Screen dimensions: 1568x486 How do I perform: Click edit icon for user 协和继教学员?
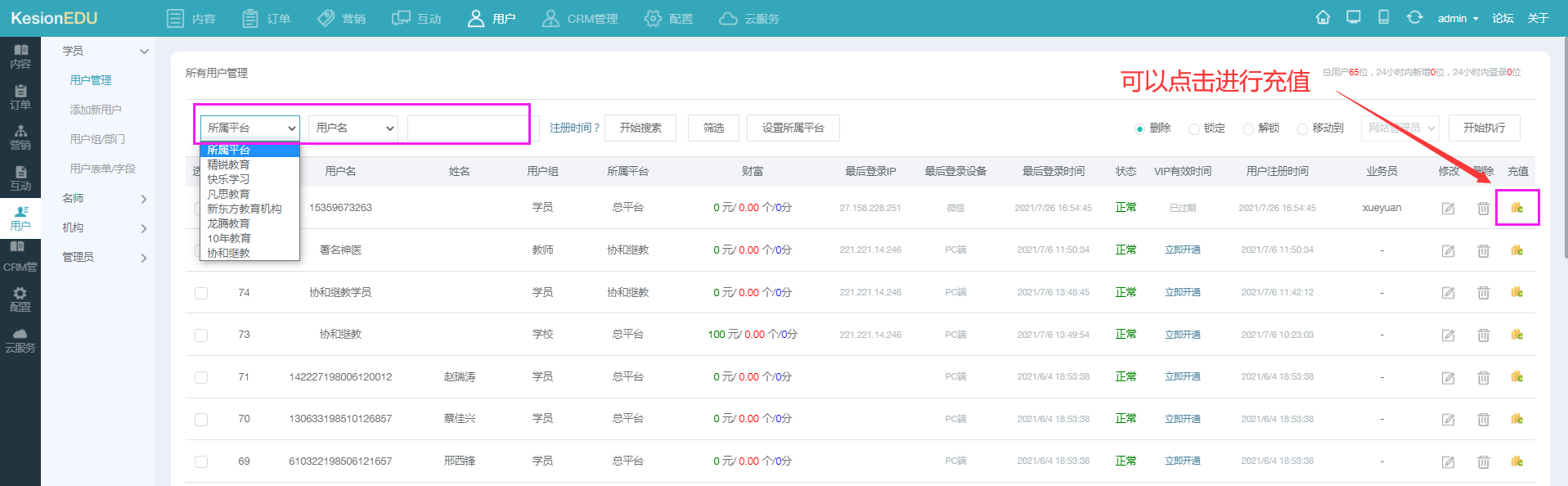click(1448, 293)
